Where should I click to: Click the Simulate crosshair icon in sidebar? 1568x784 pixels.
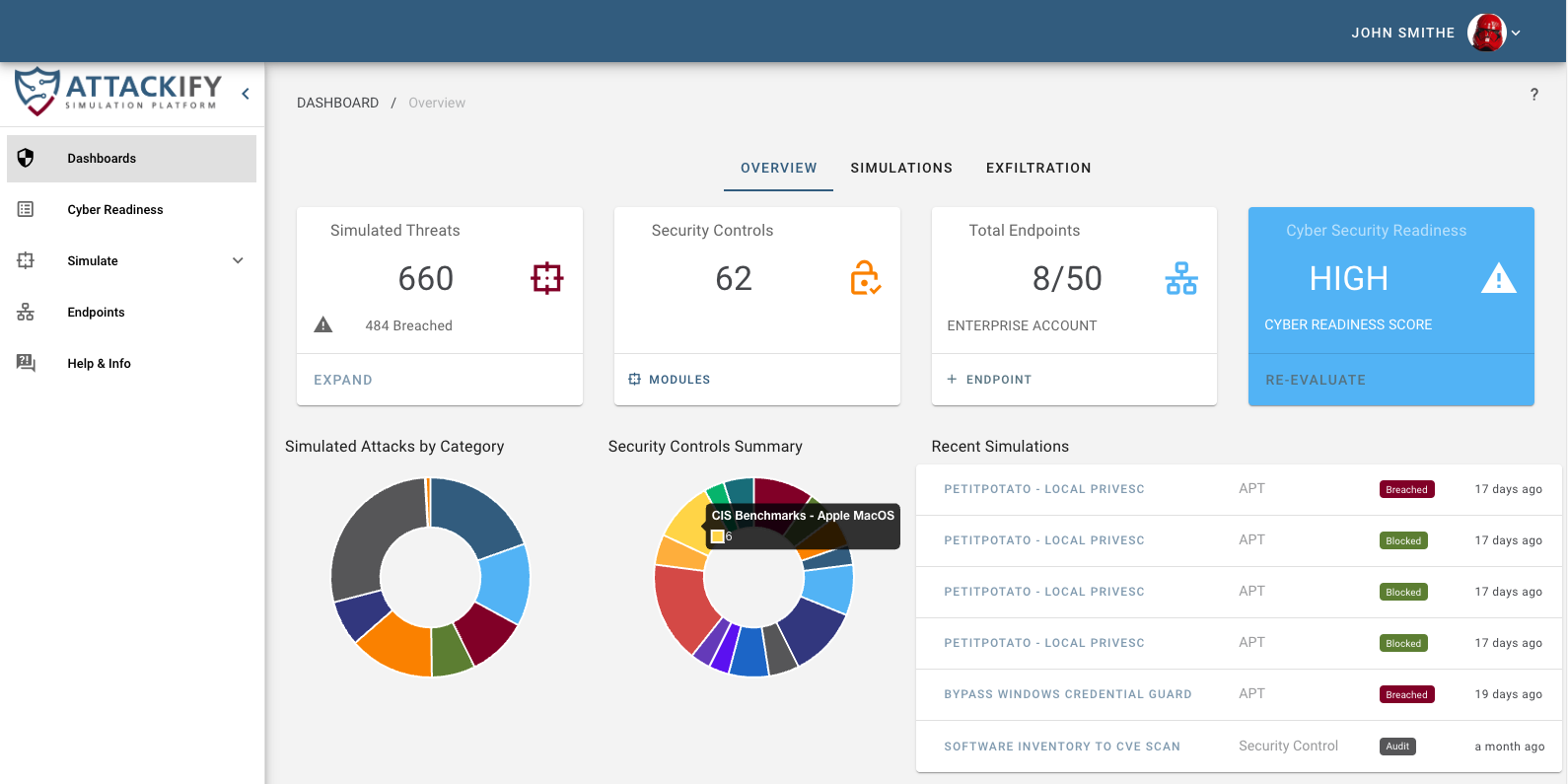pyautogui.click(x=26, y=260)
